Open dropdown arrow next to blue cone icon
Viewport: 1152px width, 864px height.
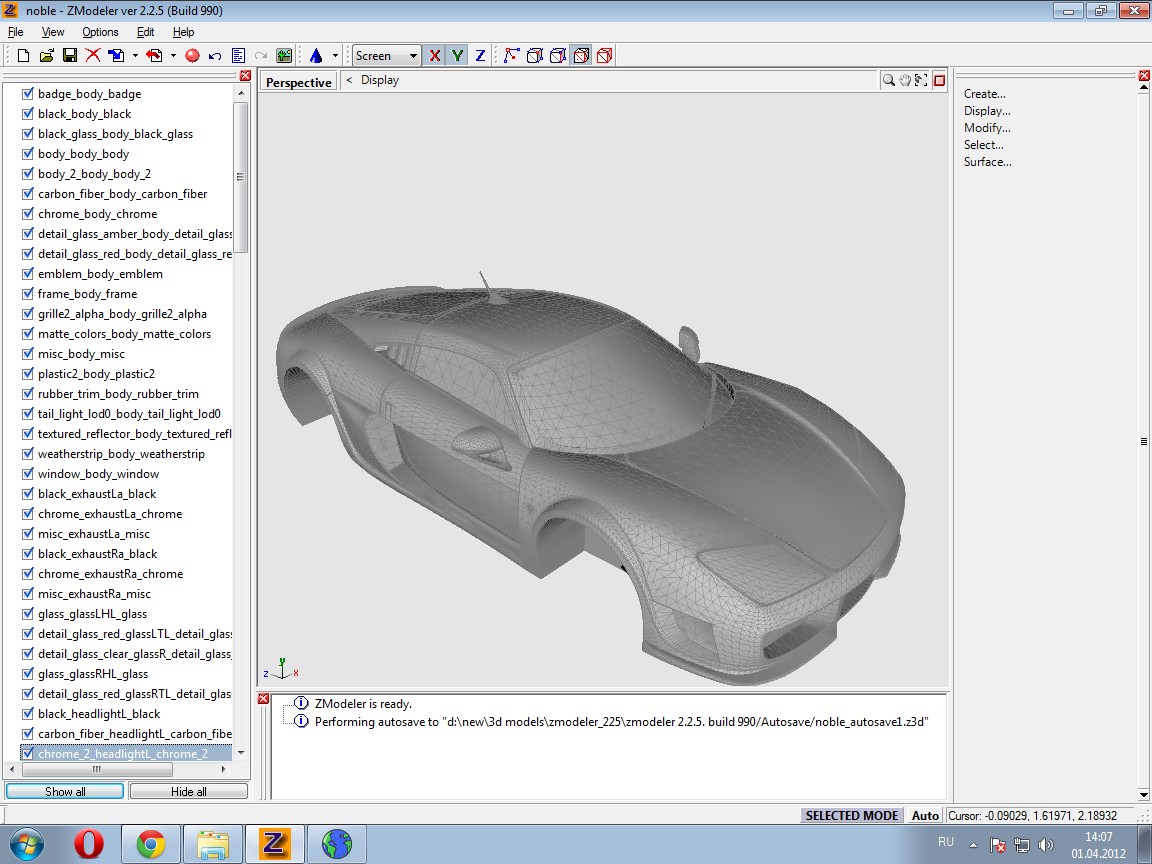point(335,56)
